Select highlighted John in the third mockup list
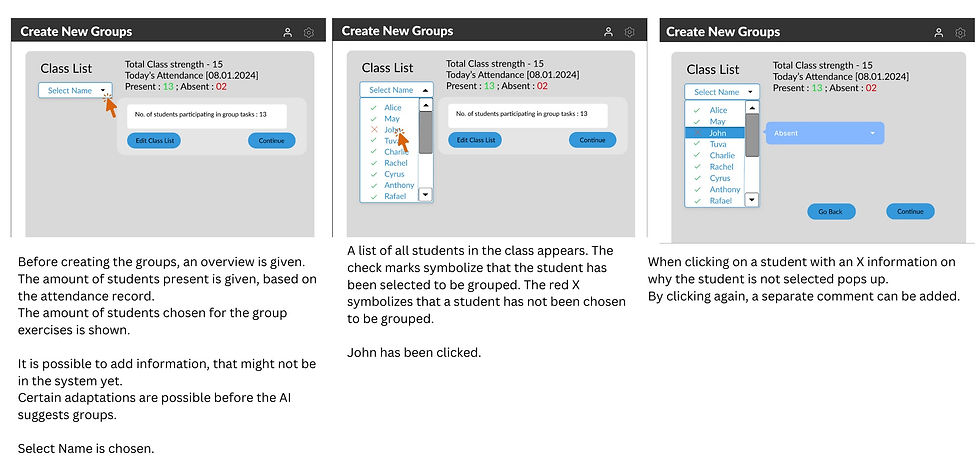 pos(715,133)
